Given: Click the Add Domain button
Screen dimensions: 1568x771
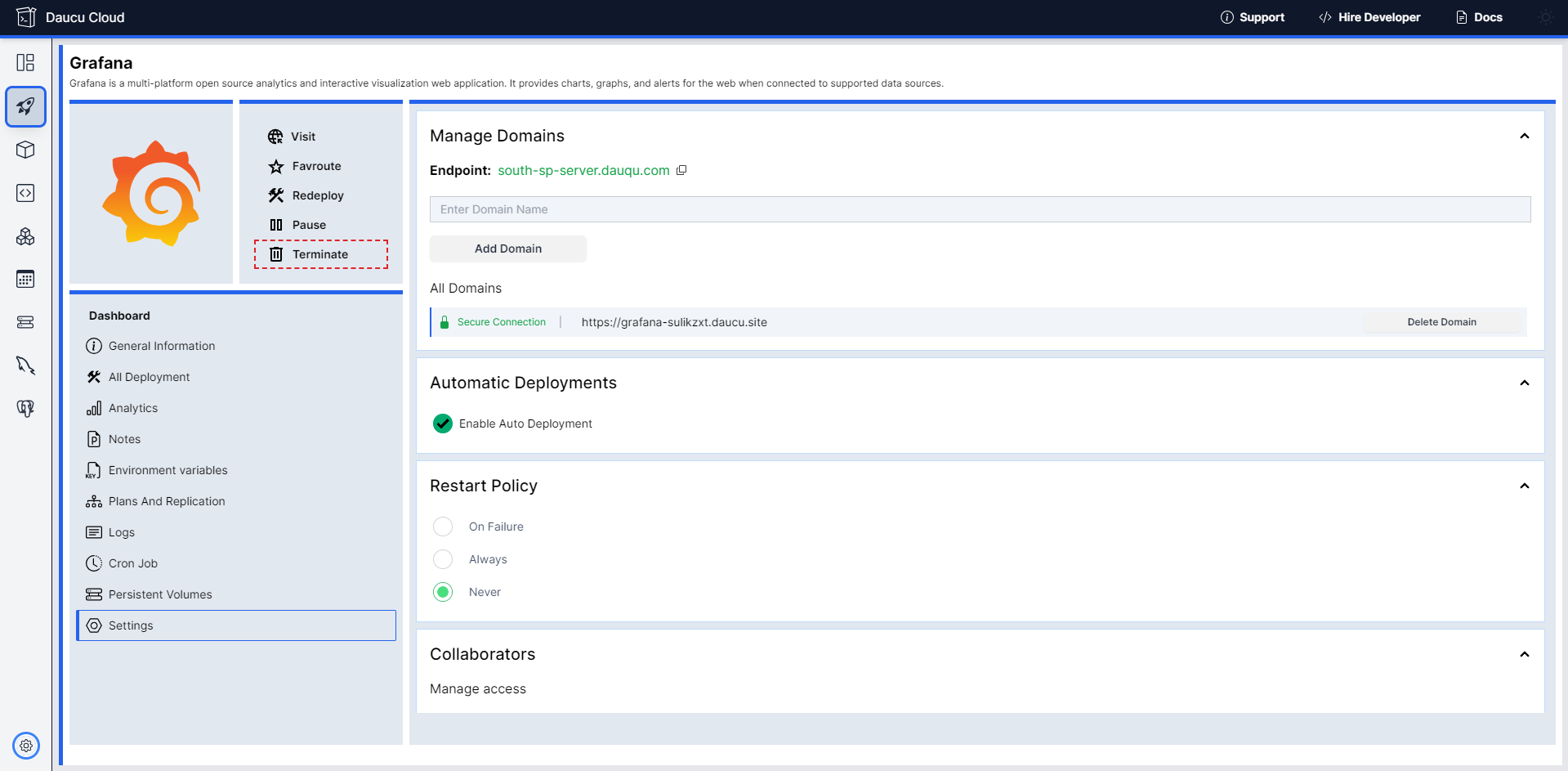Looking at the screenshot, I should tap(508, 249).
